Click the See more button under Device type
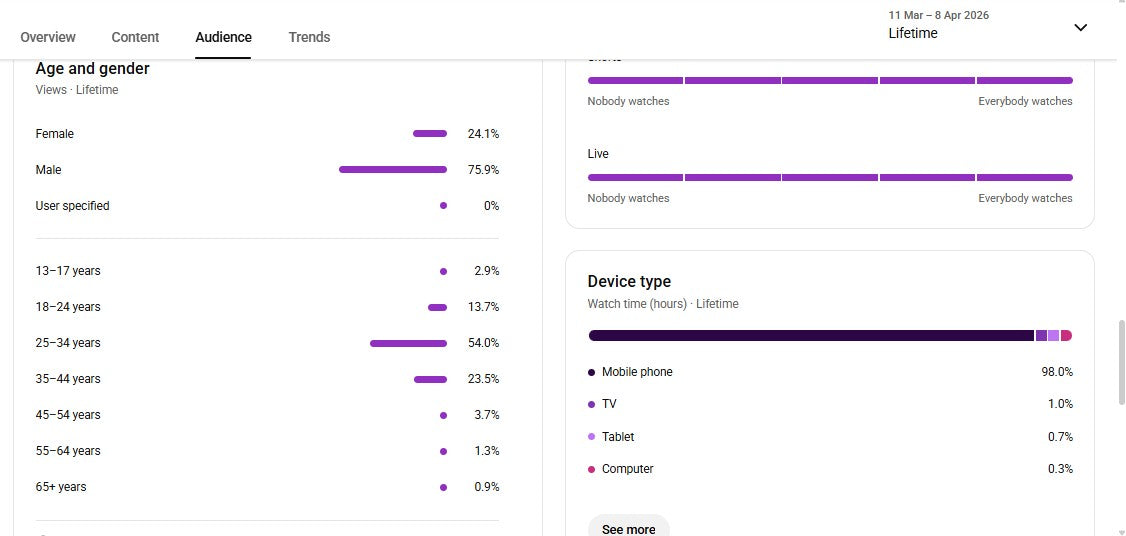This screenshot has width=1126, height=536. point(628,529)
